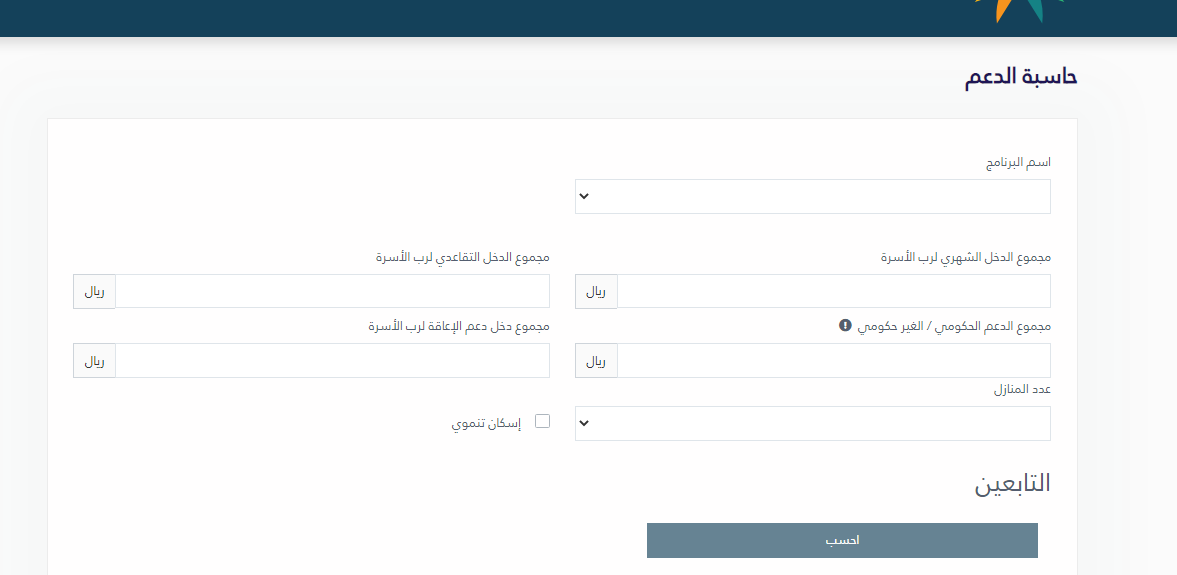Focus the مجموع الدخل الشهري لرب الأسرة field
The height and width of the screenshot is (575, 1177).
coord(834,292)
